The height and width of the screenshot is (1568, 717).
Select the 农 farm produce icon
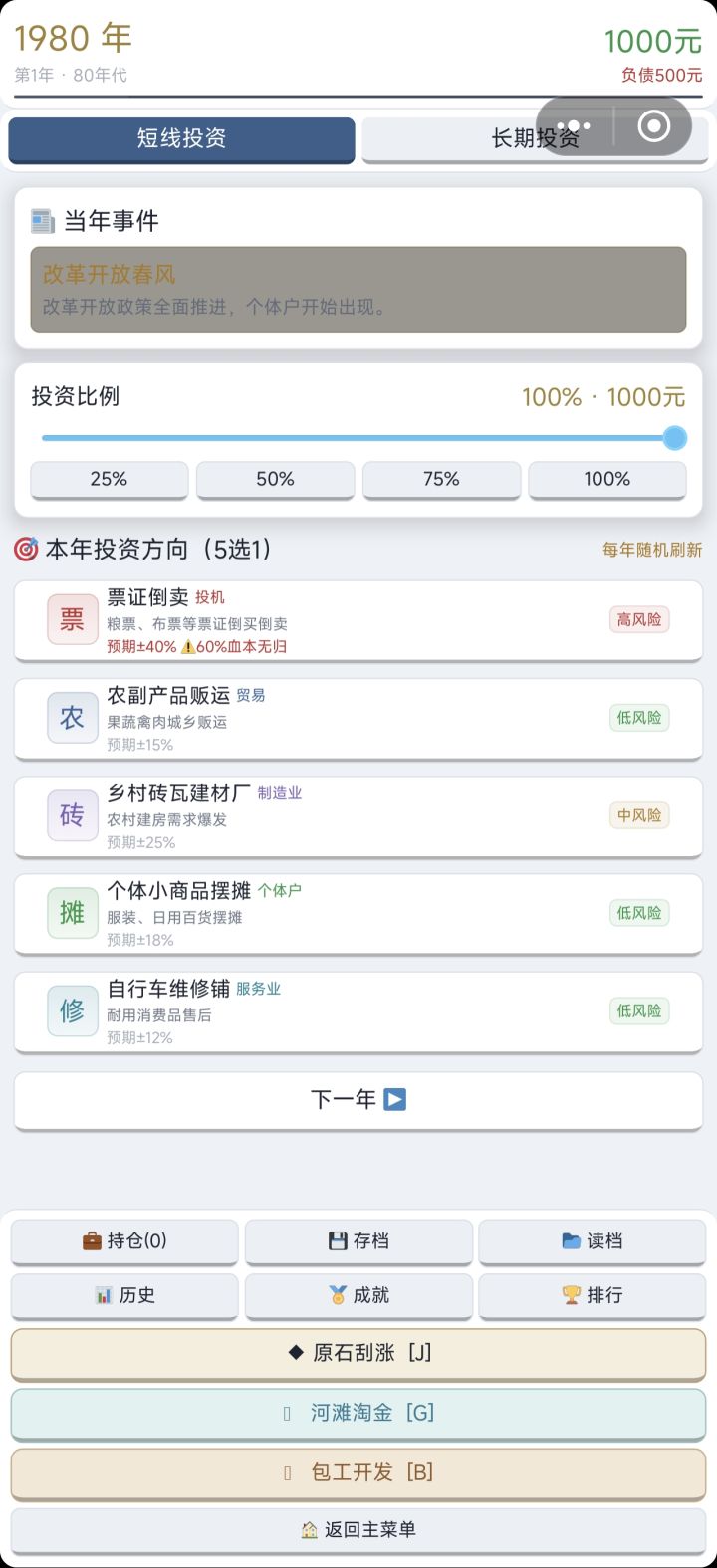pos(72,718)
